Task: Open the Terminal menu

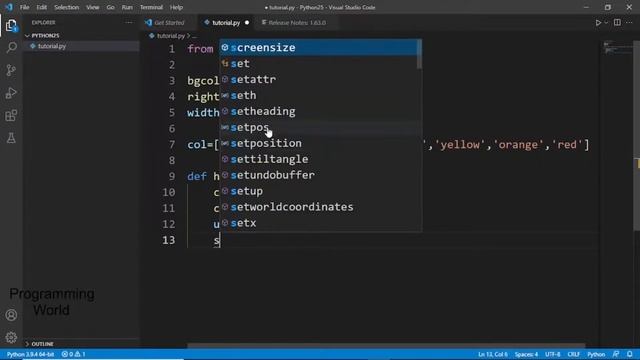Action: [151, 7]
